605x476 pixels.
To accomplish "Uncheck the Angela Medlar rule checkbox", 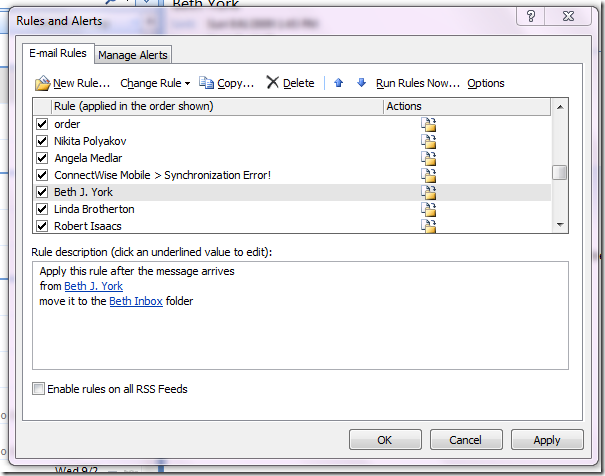I will [x=42, y=158].
